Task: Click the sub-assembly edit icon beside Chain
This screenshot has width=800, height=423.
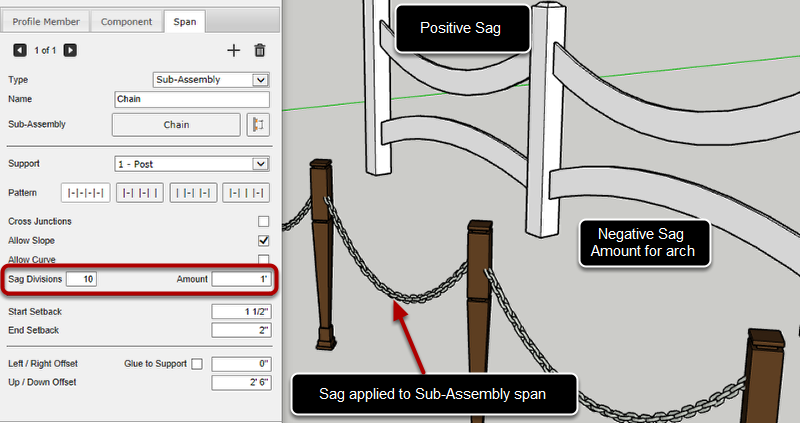Action: coord(258,125)
